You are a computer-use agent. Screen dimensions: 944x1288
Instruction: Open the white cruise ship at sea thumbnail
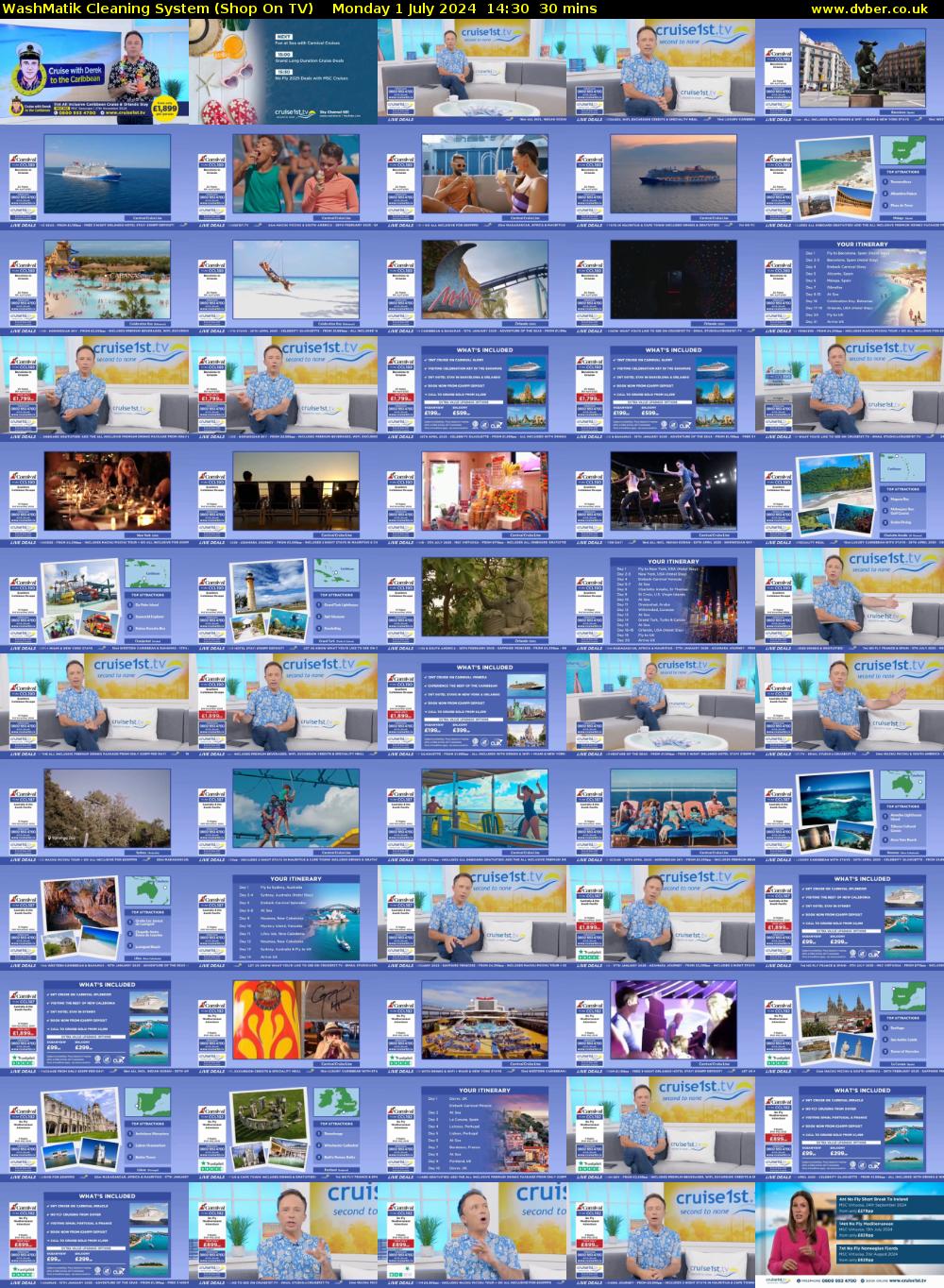coord(94,178)
